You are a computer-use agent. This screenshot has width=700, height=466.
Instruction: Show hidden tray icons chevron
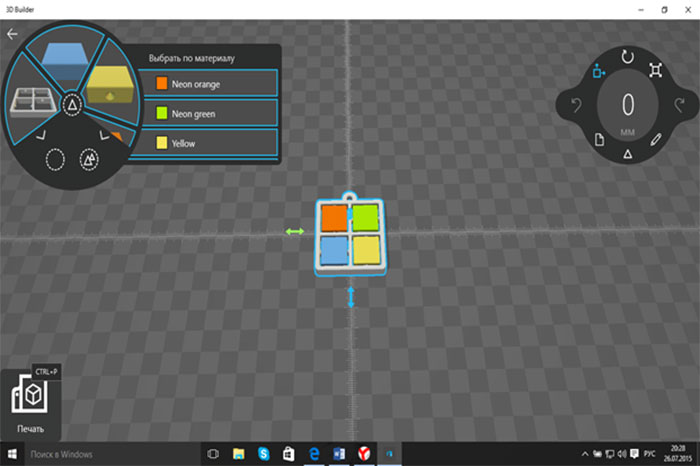pos(584,454)
